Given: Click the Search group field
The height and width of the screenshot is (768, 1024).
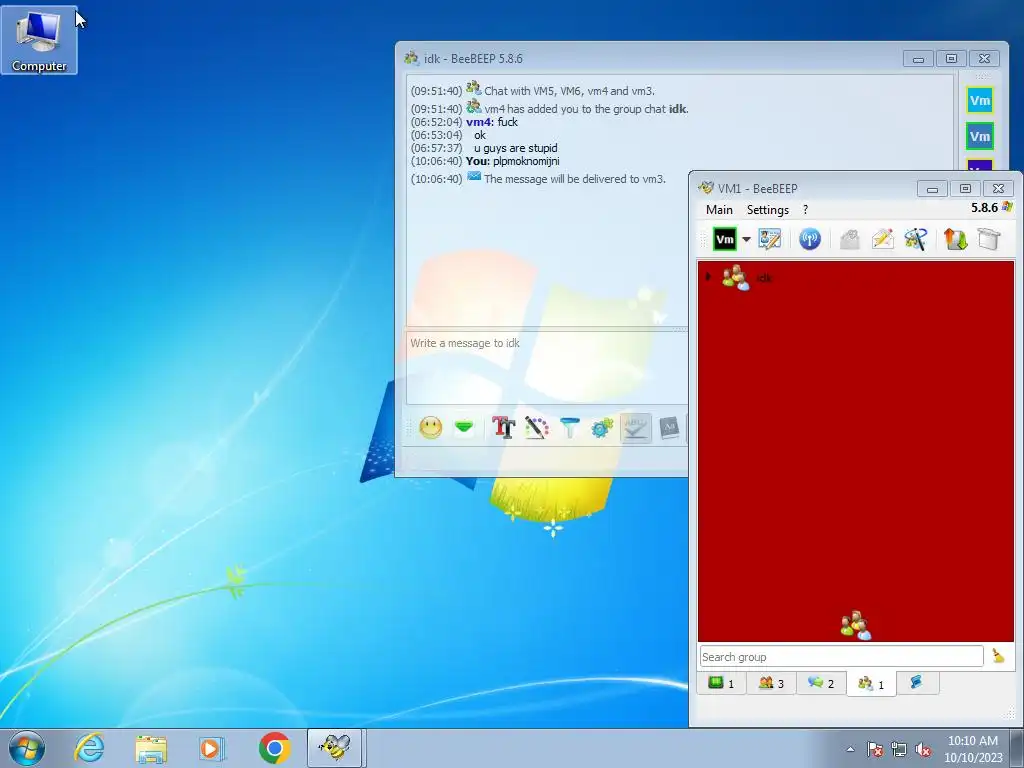Looking at the screenshot, I should coord(841,656).
